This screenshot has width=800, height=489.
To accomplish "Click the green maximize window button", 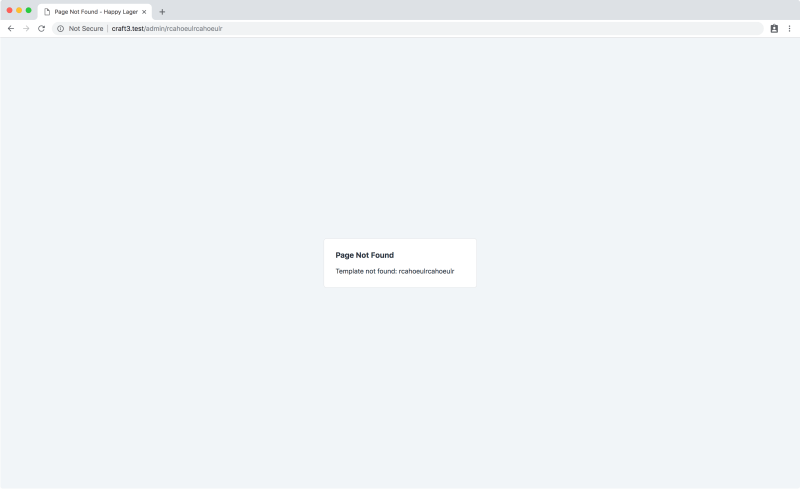I will (x=29, y=10).
